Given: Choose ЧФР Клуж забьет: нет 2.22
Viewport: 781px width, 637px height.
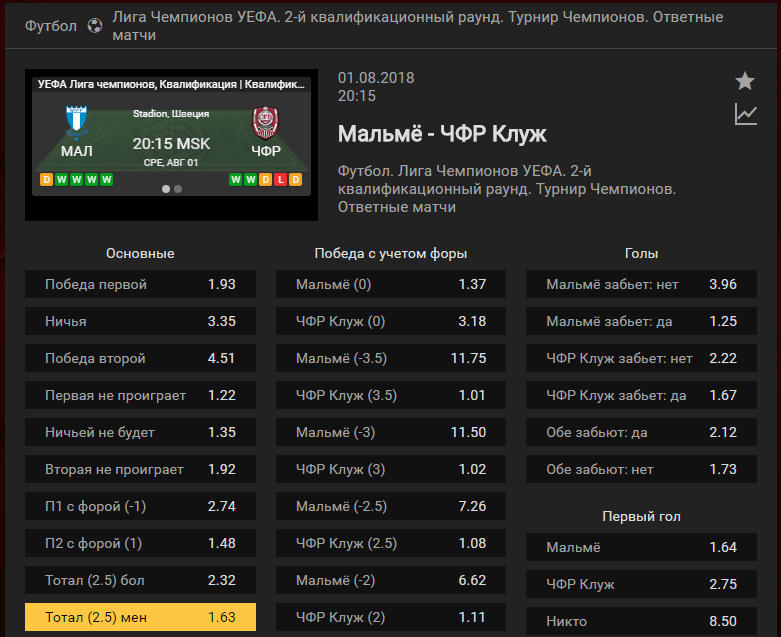Looking at the screenshot, I should pos(642,358).
